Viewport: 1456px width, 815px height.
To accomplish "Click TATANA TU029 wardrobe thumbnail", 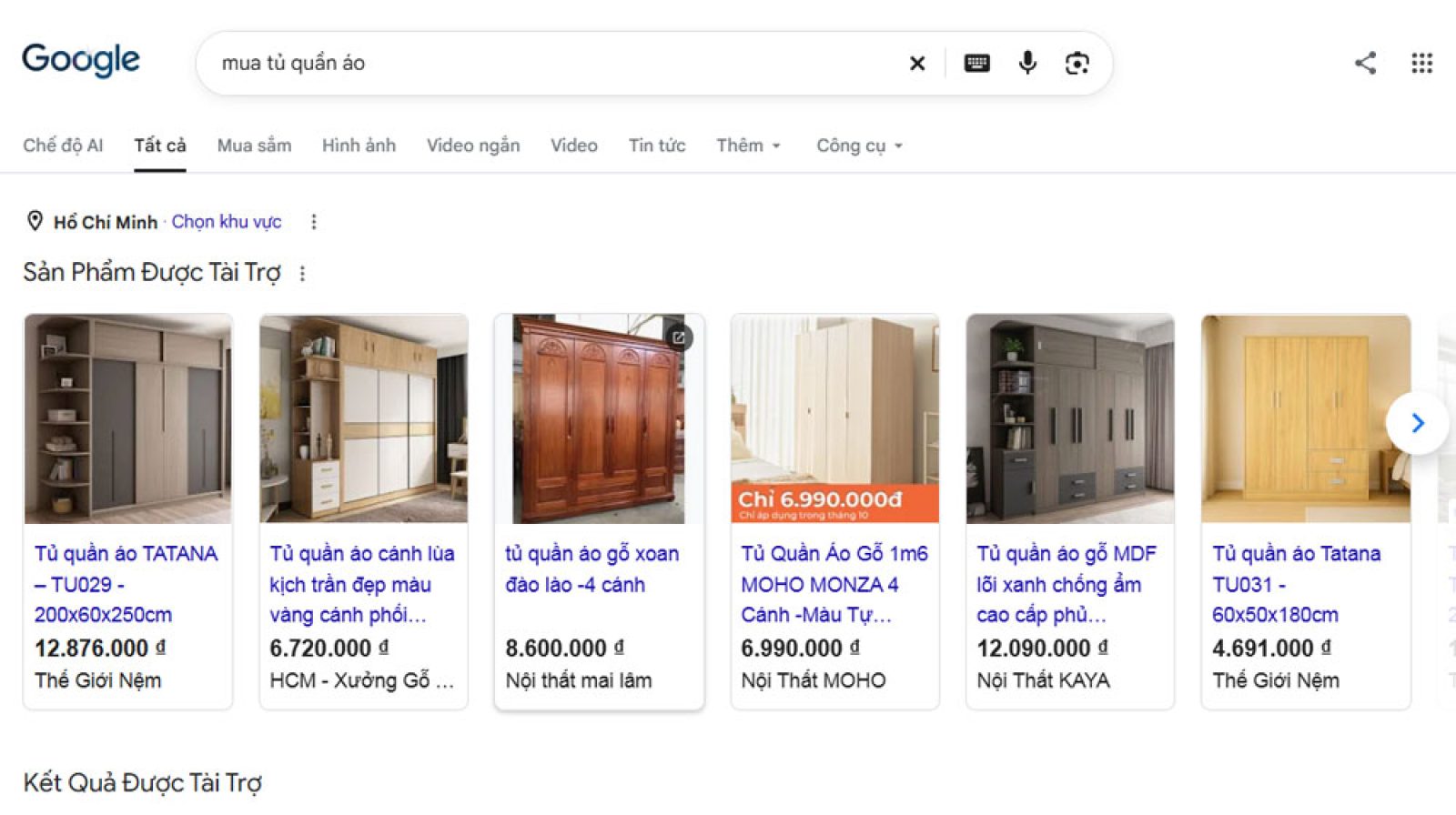I will 127,418.
